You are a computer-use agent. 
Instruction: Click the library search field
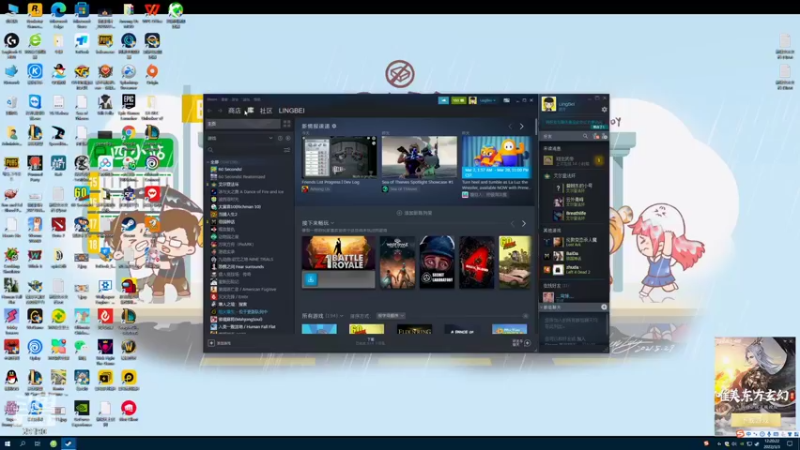[x=244, y=150]
